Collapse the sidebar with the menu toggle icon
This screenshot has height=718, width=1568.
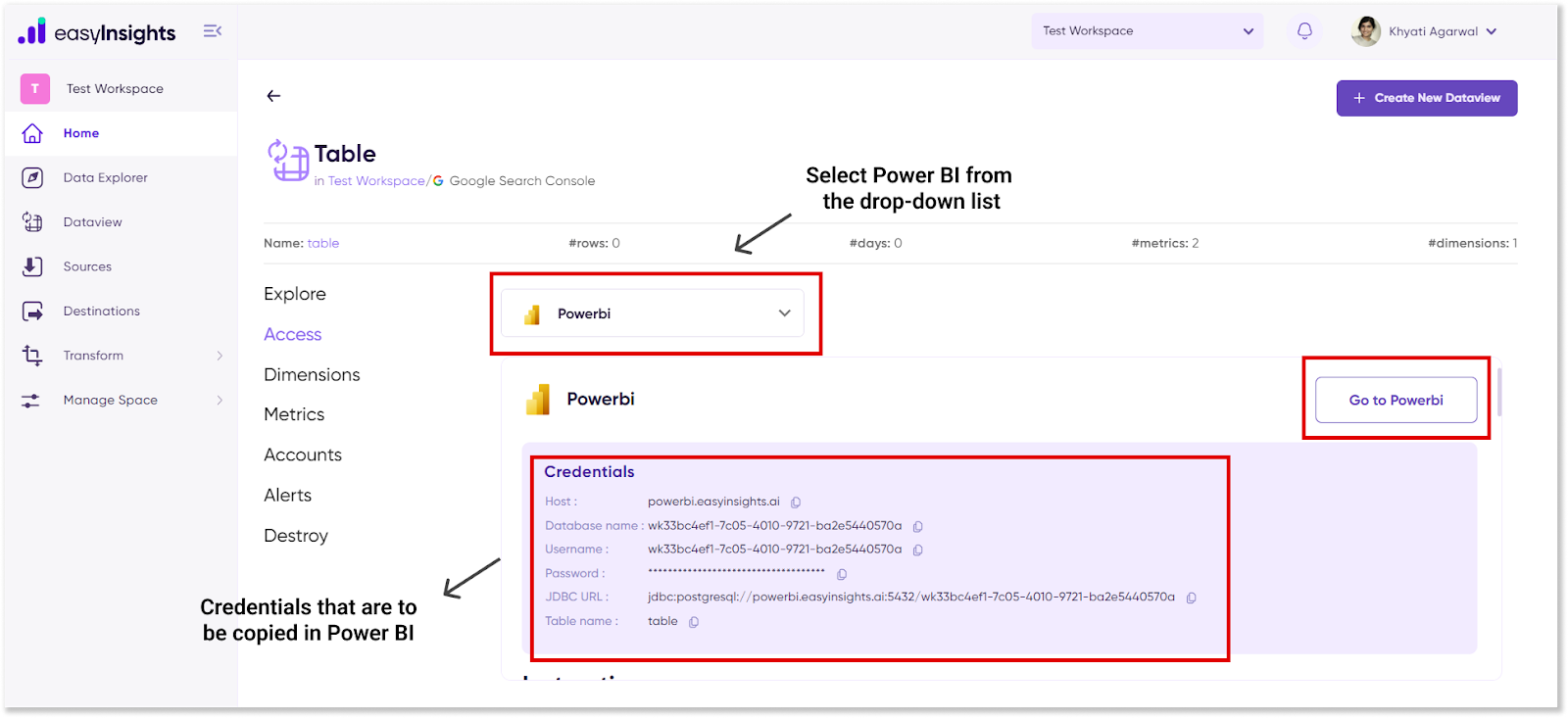pyautogui.click(x=213, y=31)
